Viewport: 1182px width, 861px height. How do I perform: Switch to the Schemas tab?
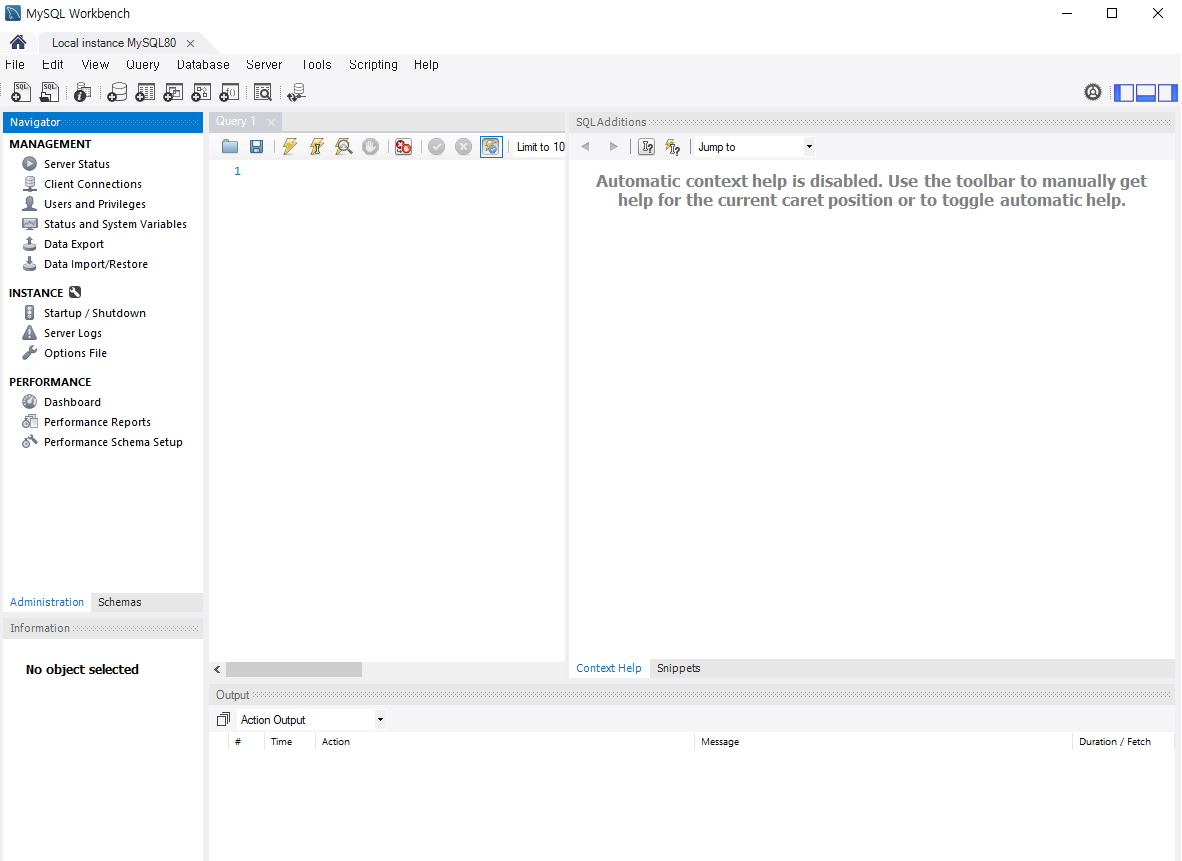tap(119, 602)
